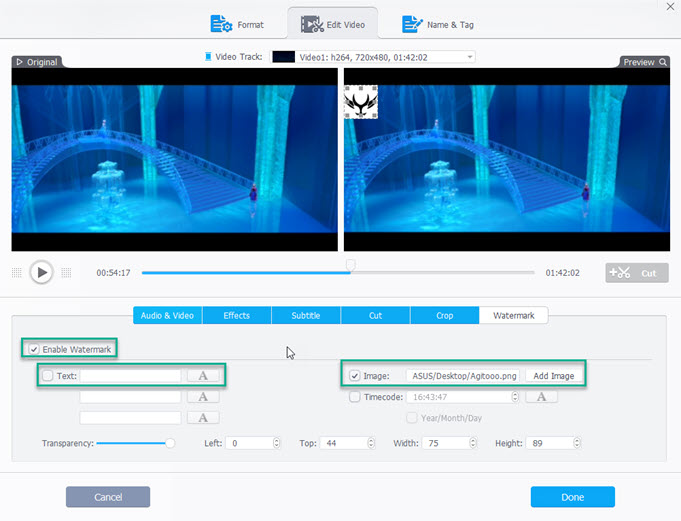Switch to the Effects tab
The height and width of the screenshot is (521, 681).
click(x=237, y=315)
